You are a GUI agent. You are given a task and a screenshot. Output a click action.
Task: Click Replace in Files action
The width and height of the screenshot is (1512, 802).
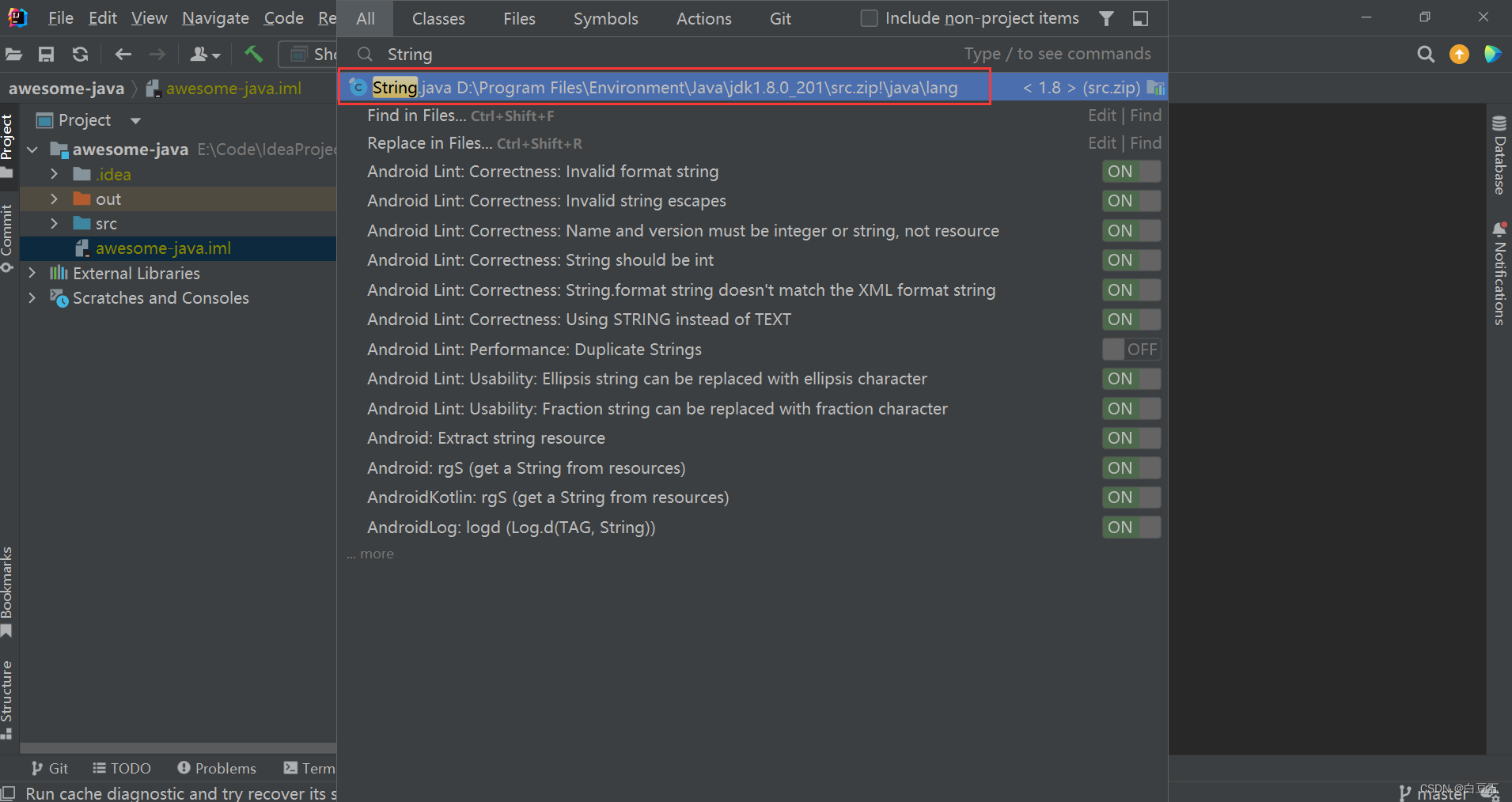pos(753,143)
